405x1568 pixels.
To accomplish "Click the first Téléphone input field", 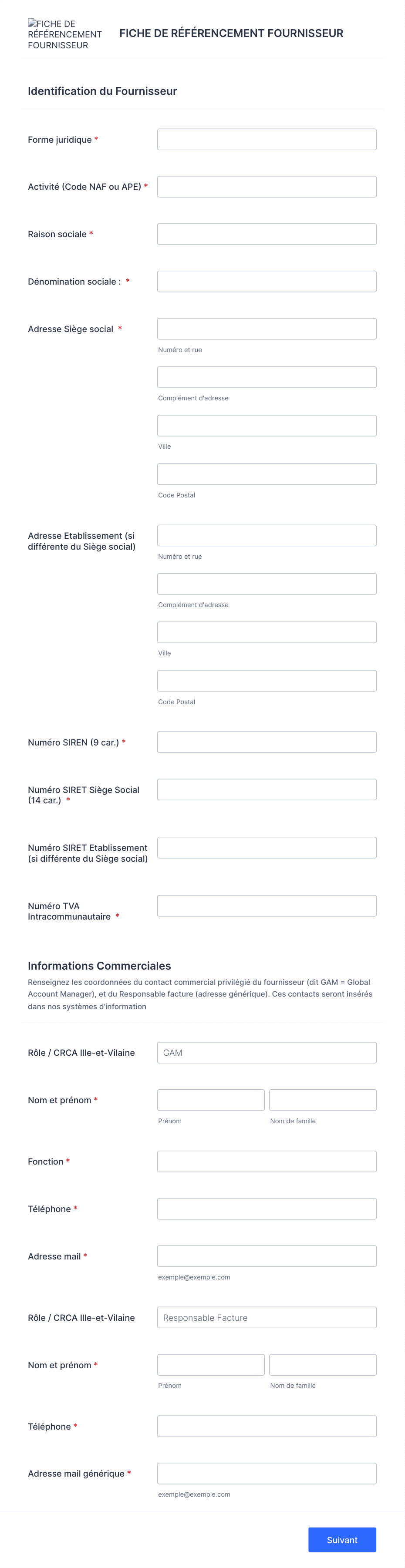I will pos(266,1208).
